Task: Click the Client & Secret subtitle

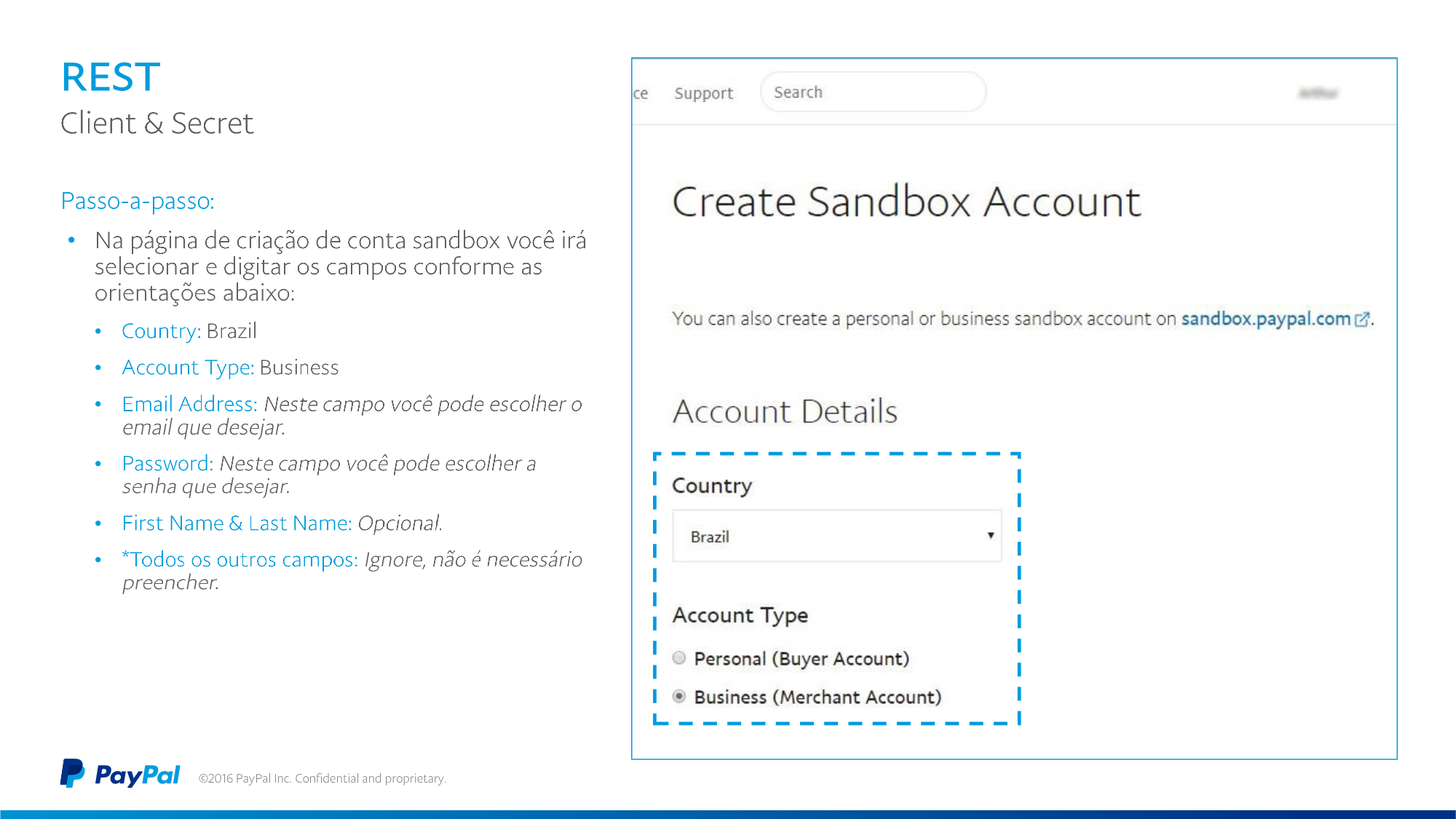Action: (x=157, y=123)
